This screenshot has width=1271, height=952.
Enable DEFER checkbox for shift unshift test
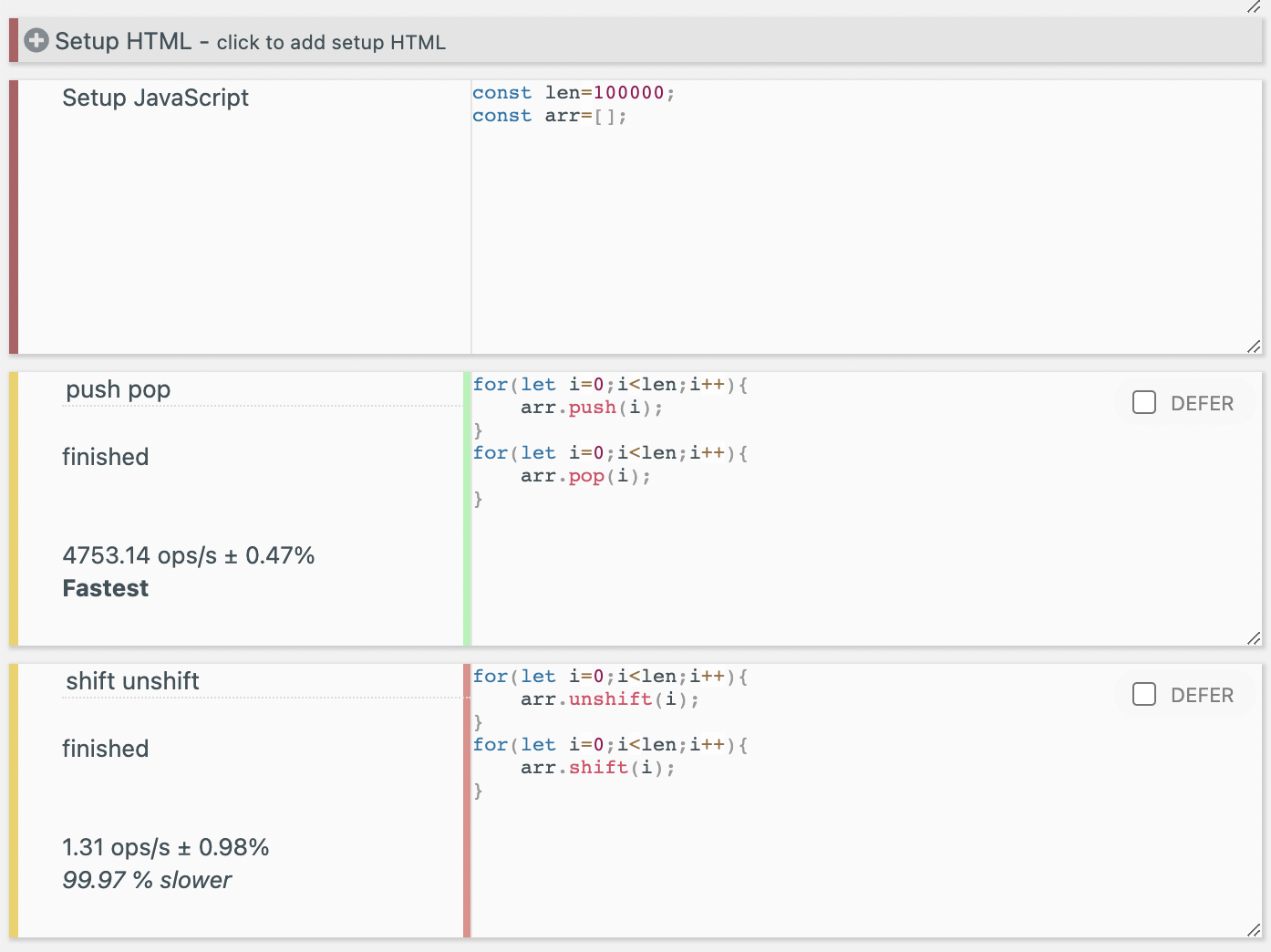click(x=1144, y=695)
